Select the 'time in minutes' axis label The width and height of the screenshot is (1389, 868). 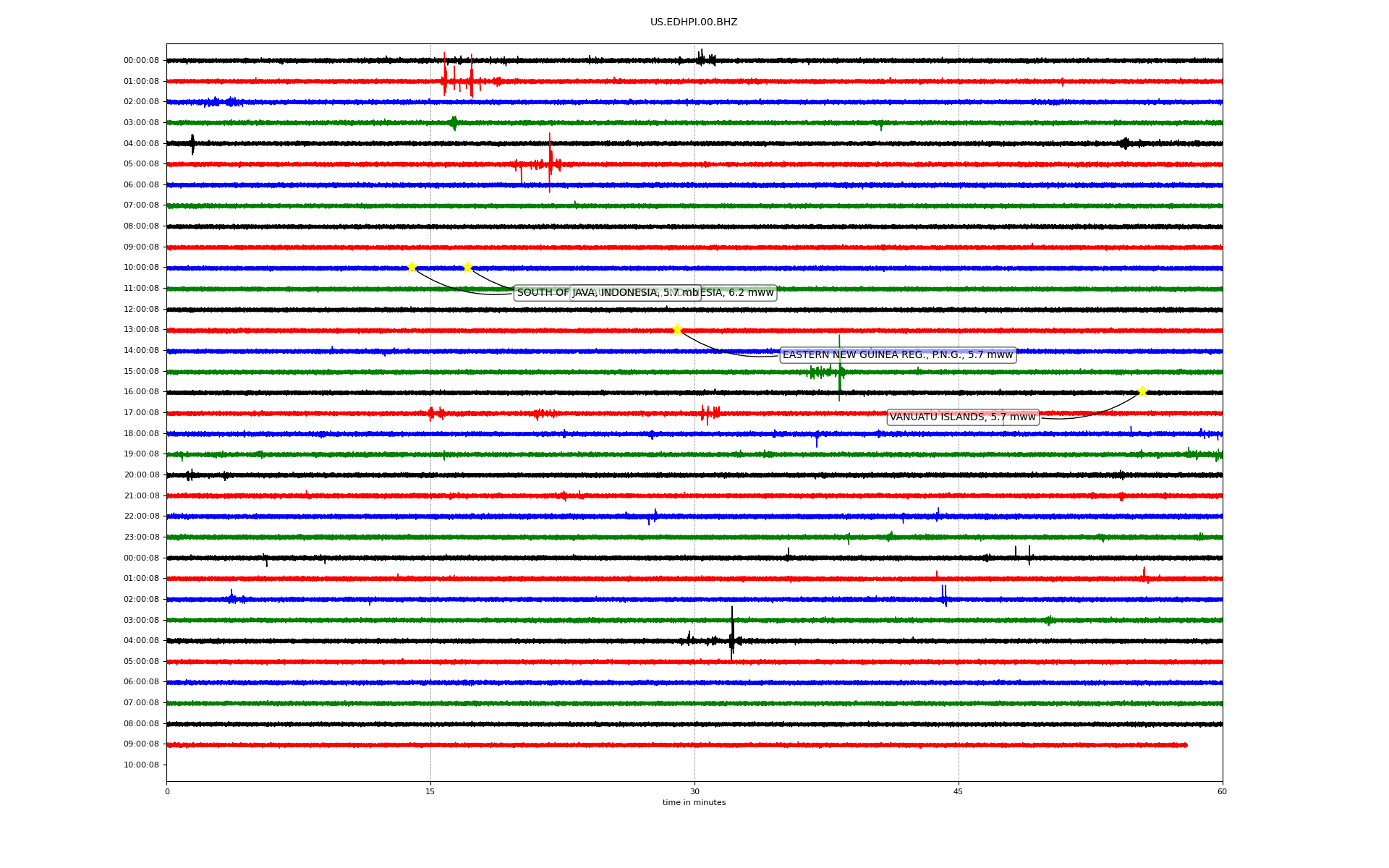(694, 802)
